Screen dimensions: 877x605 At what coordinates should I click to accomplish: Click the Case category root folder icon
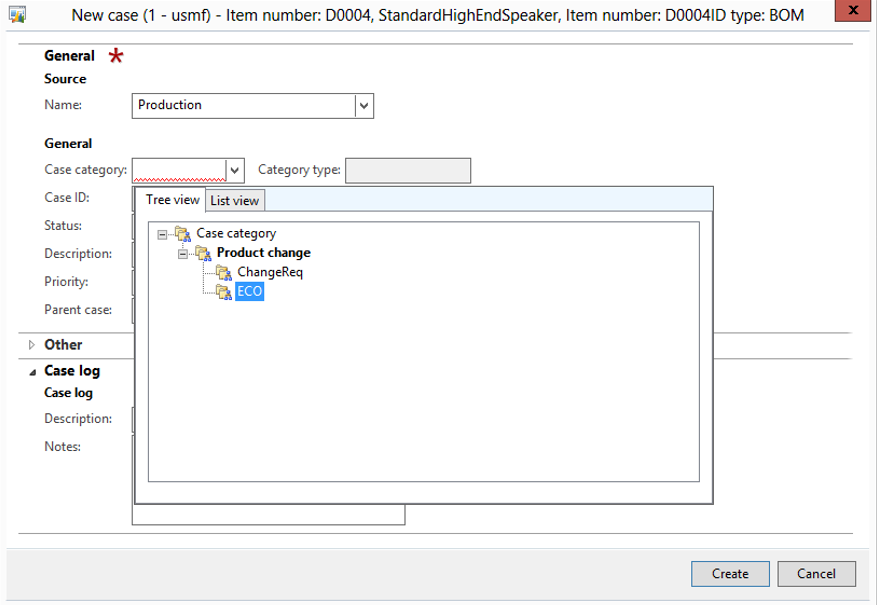point(182,233)
